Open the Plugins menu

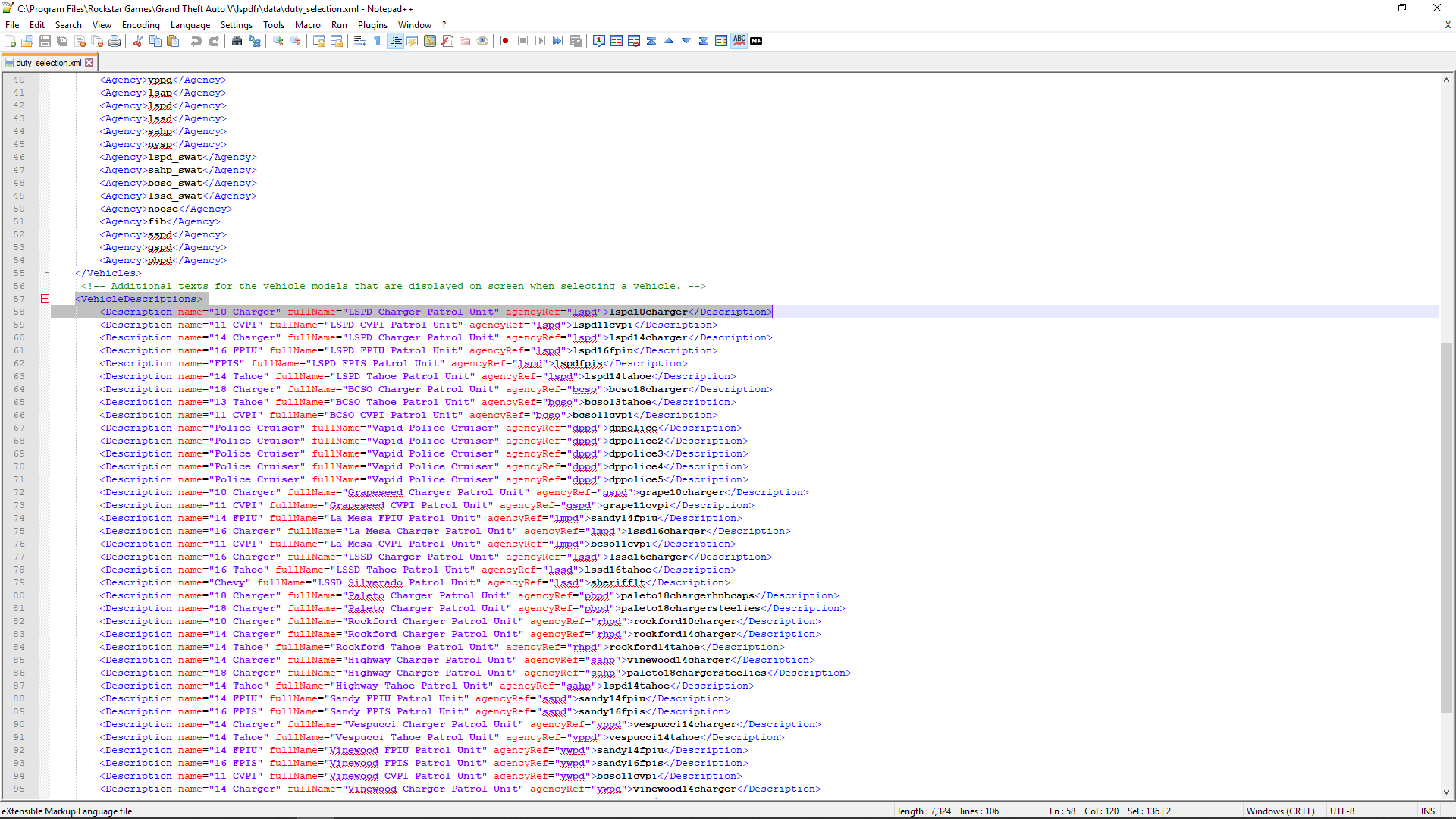coord(372,25)
